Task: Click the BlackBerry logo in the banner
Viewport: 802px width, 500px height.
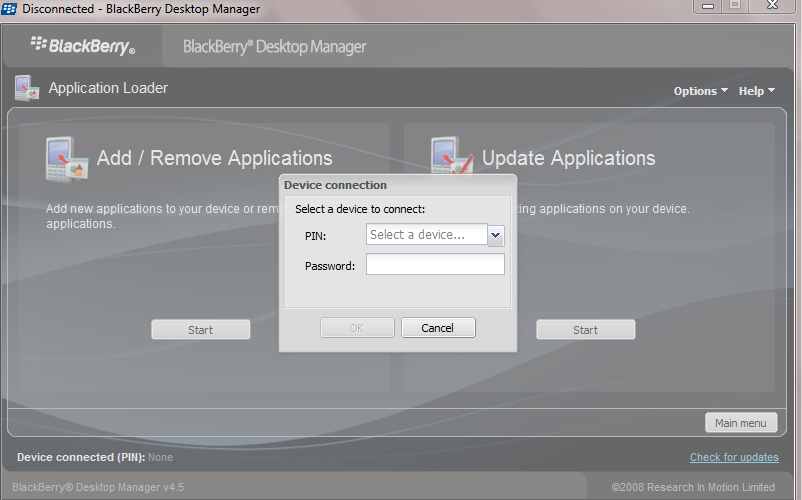Action: tap(83, 46)
